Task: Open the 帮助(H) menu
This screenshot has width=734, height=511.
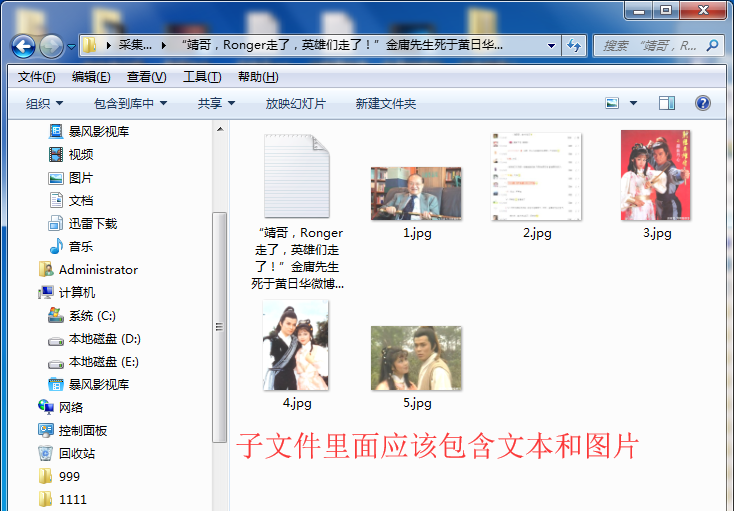Action: click(x=258, y=77)
